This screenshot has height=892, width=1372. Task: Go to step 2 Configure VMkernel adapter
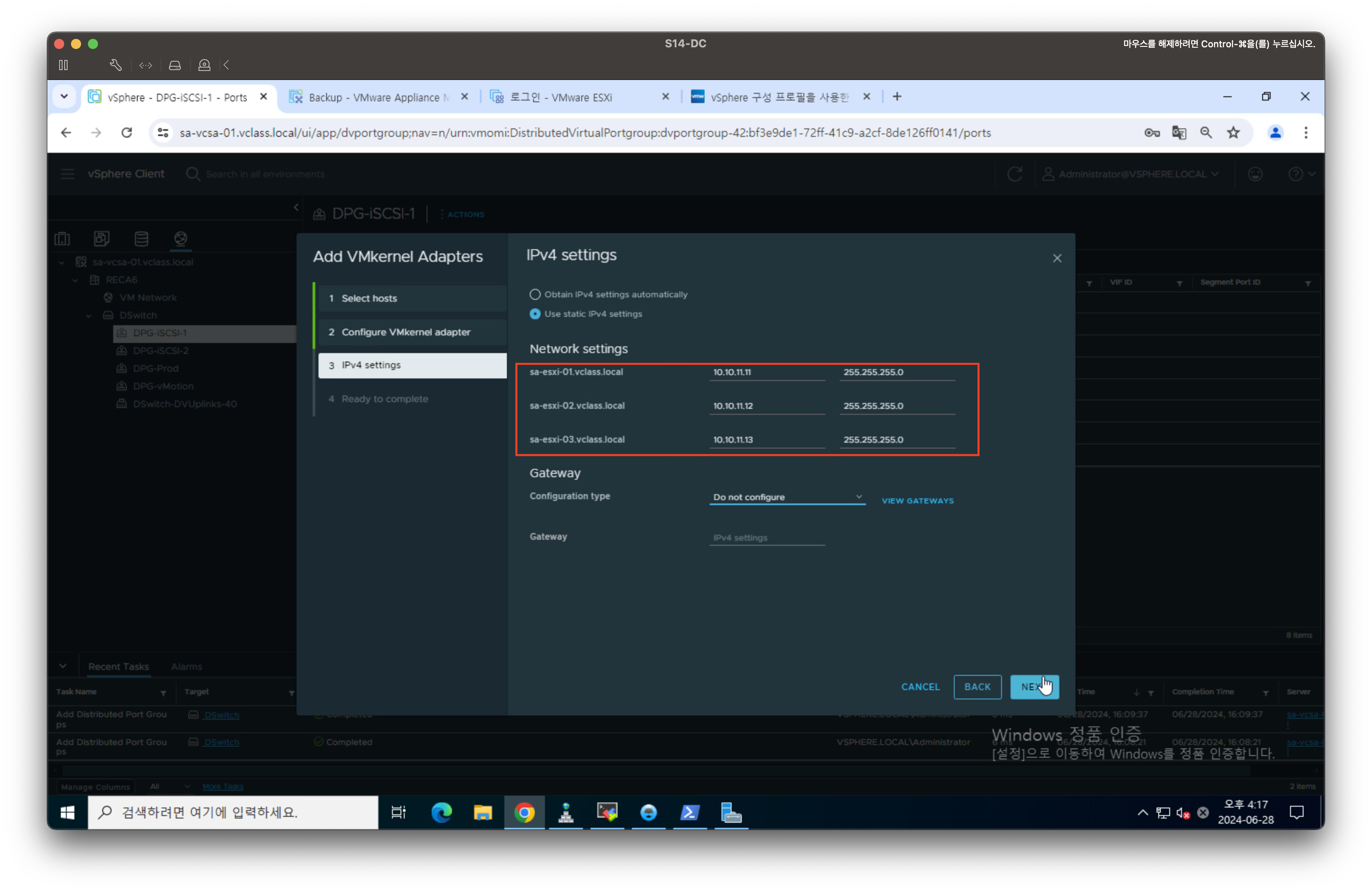point(406,332)
